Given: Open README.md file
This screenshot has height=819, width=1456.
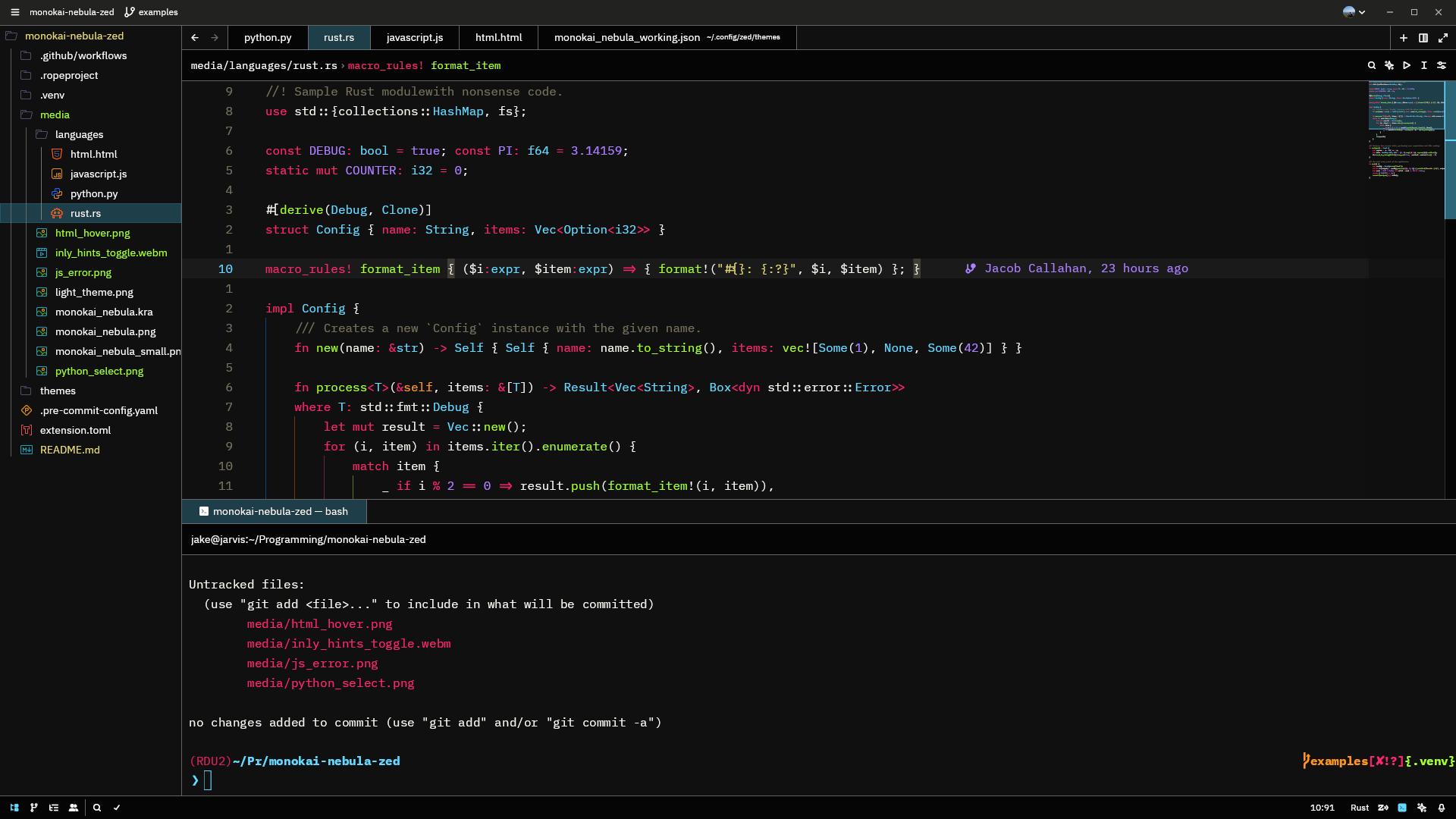Looking at the screenshot, I should pos(91,450).
